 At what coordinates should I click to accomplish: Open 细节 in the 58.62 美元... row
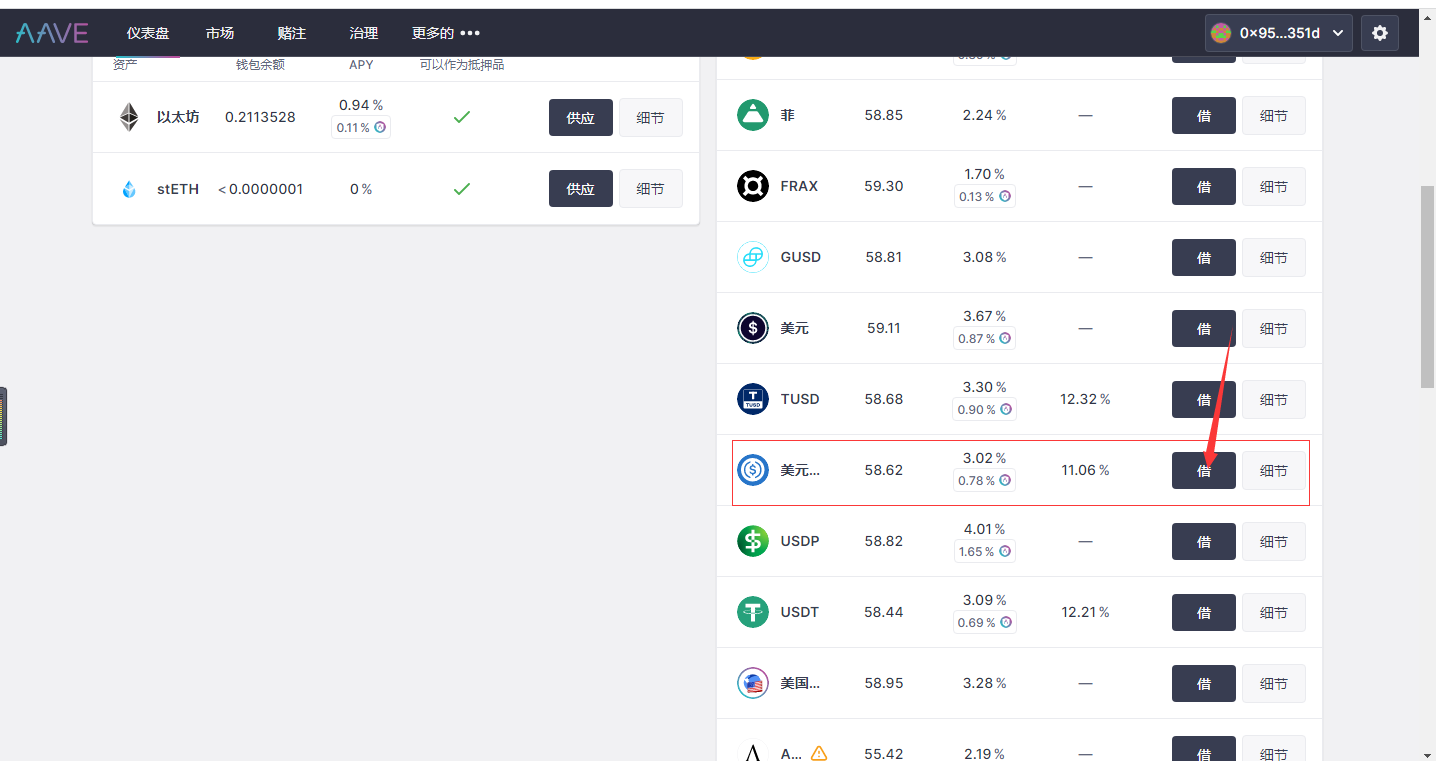1274,470
